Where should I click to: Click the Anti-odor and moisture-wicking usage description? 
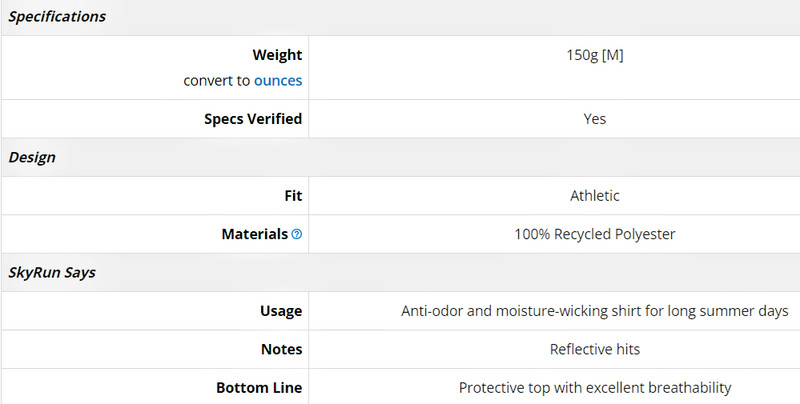(x=595, y=311)
